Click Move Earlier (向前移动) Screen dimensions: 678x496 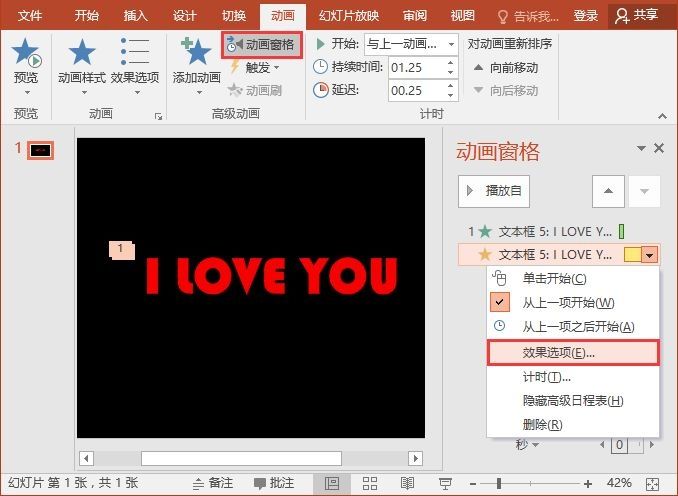click(506, 67)
